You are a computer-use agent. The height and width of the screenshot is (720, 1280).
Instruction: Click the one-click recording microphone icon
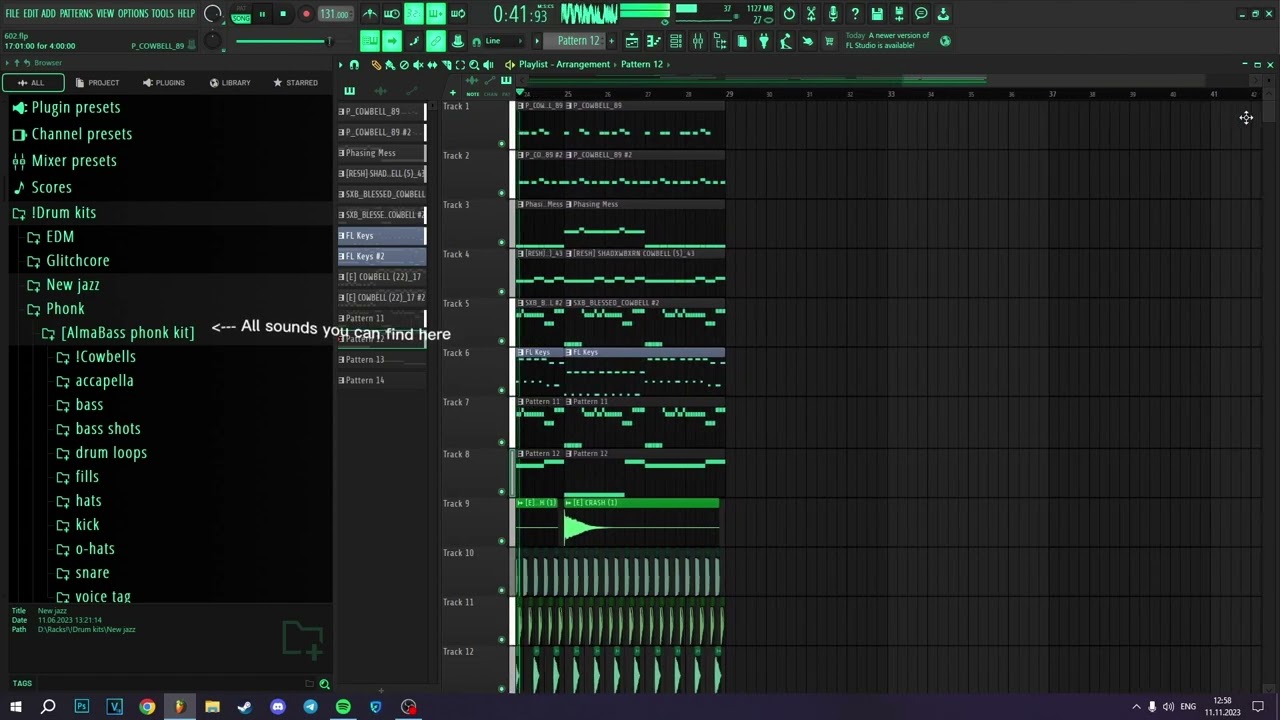(833, 14)
